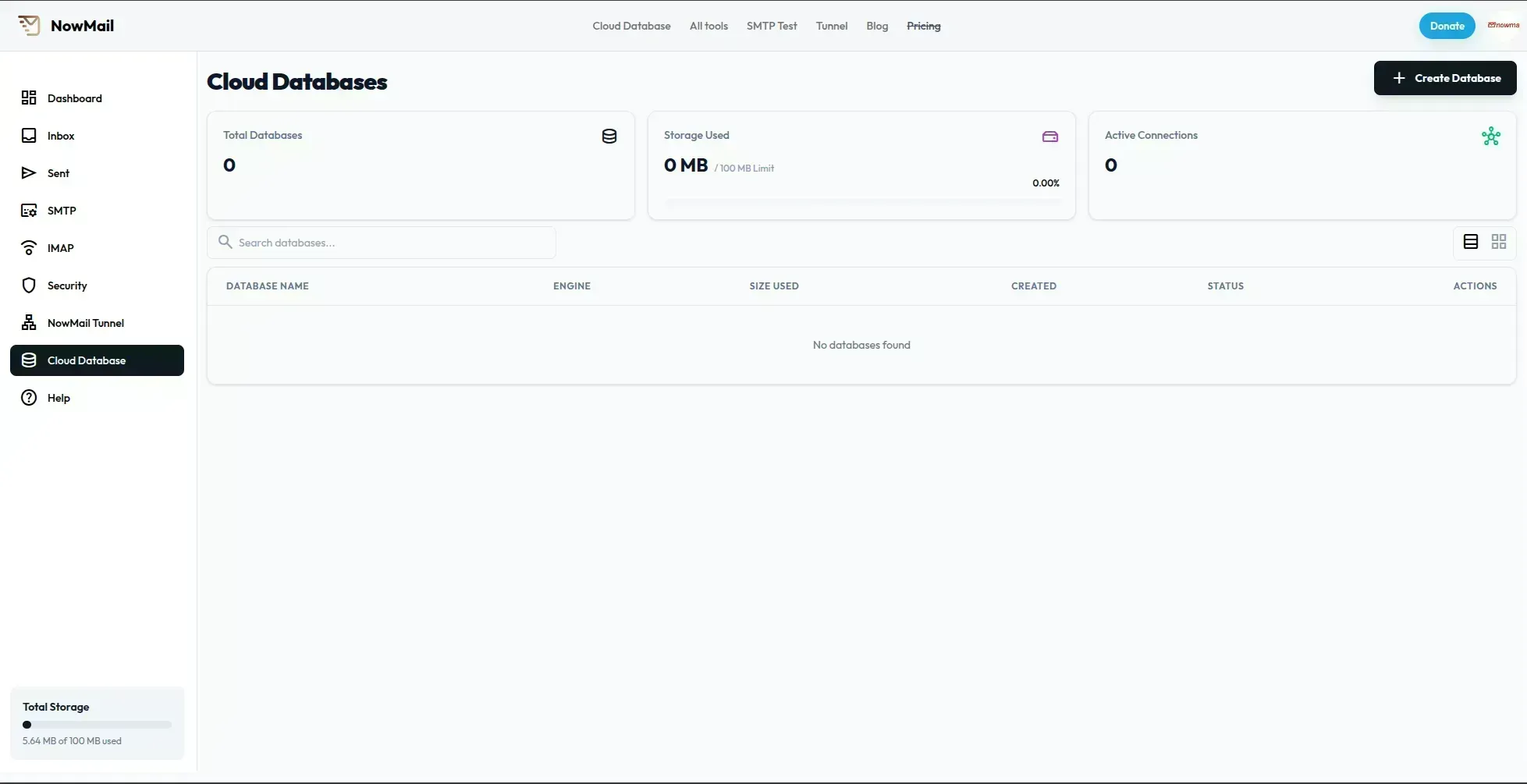Go to Sent mail in sidebar
Screen dimensions: 1527x784
[x=58, y=173]
